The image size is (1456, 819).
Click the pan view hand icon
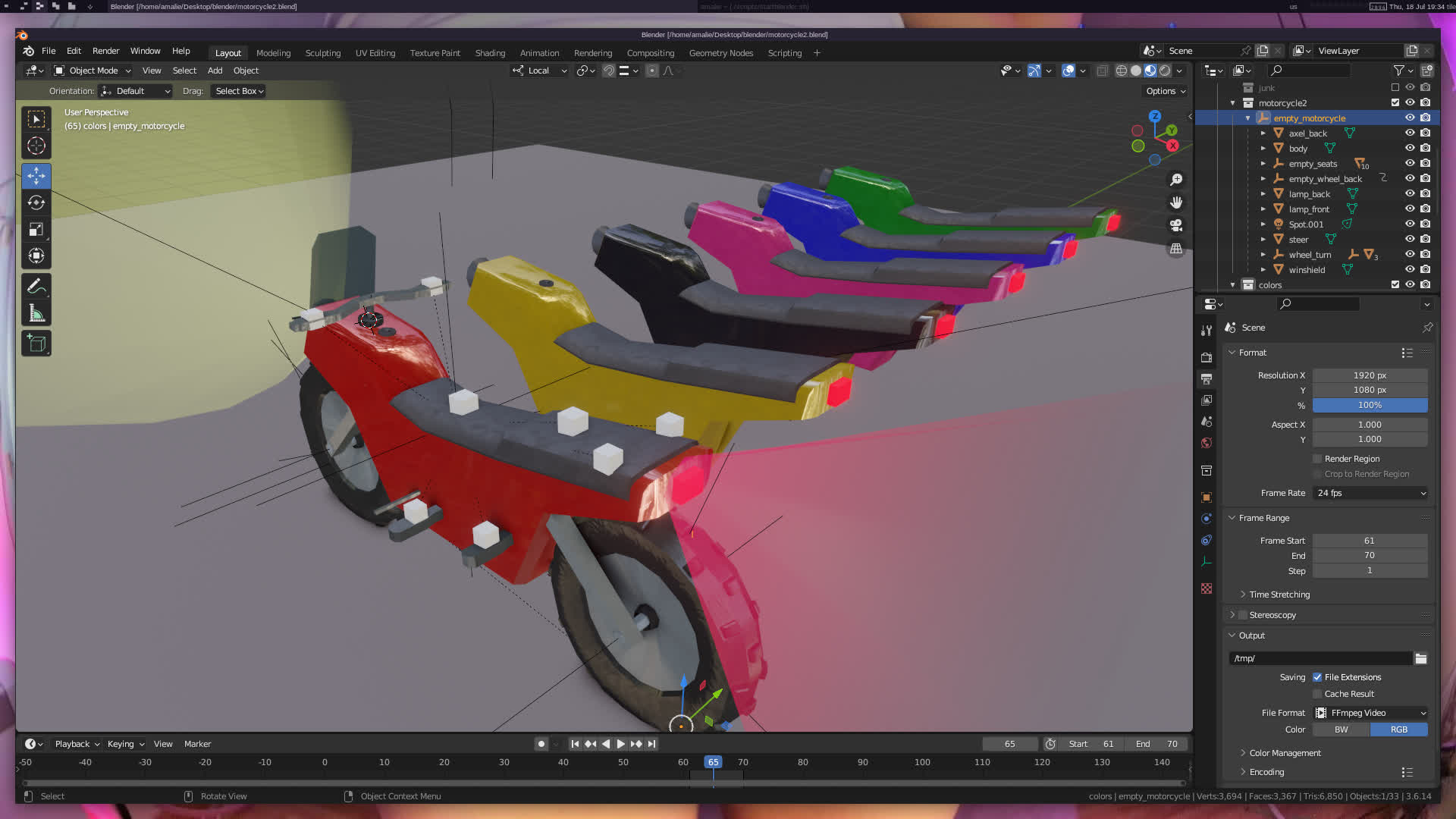[x=1176, y=202]
